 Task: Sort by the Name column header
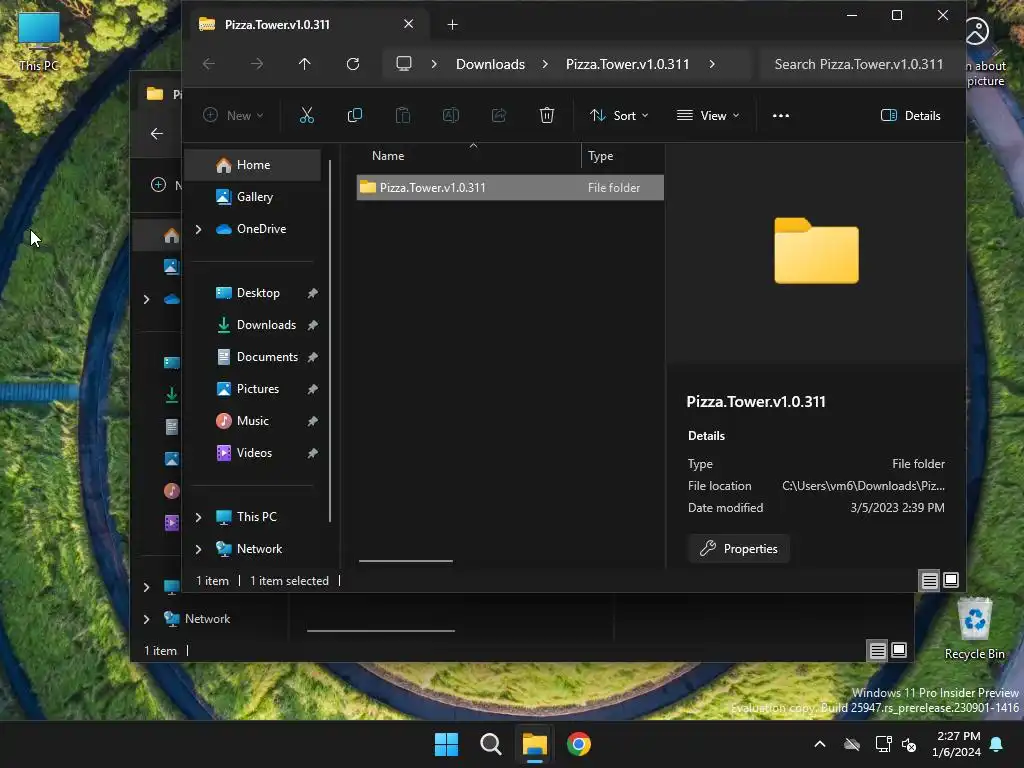pyautogui.click(x=388, y=156)
